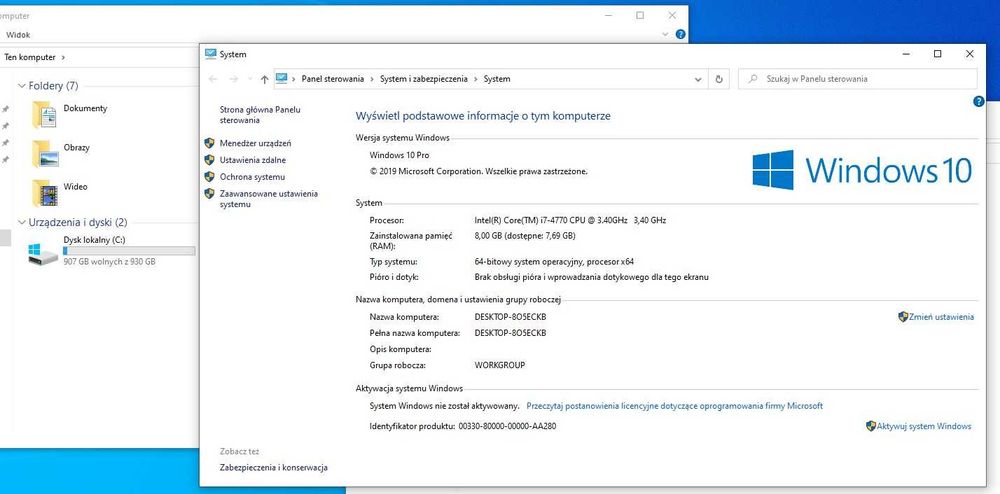
Task: Open Menedżer urządzeń link
Action: [255, 143]
